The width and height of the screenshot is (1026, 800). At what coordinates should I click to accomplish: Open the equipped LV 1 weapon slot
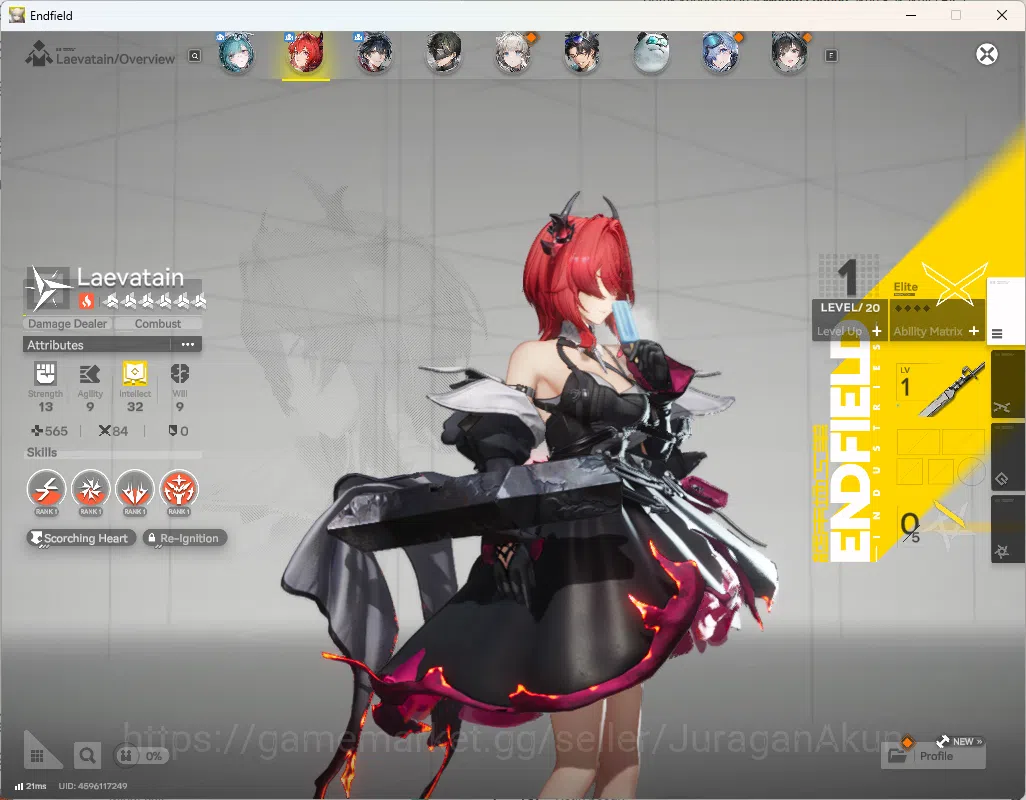click(x=940, y=391)
